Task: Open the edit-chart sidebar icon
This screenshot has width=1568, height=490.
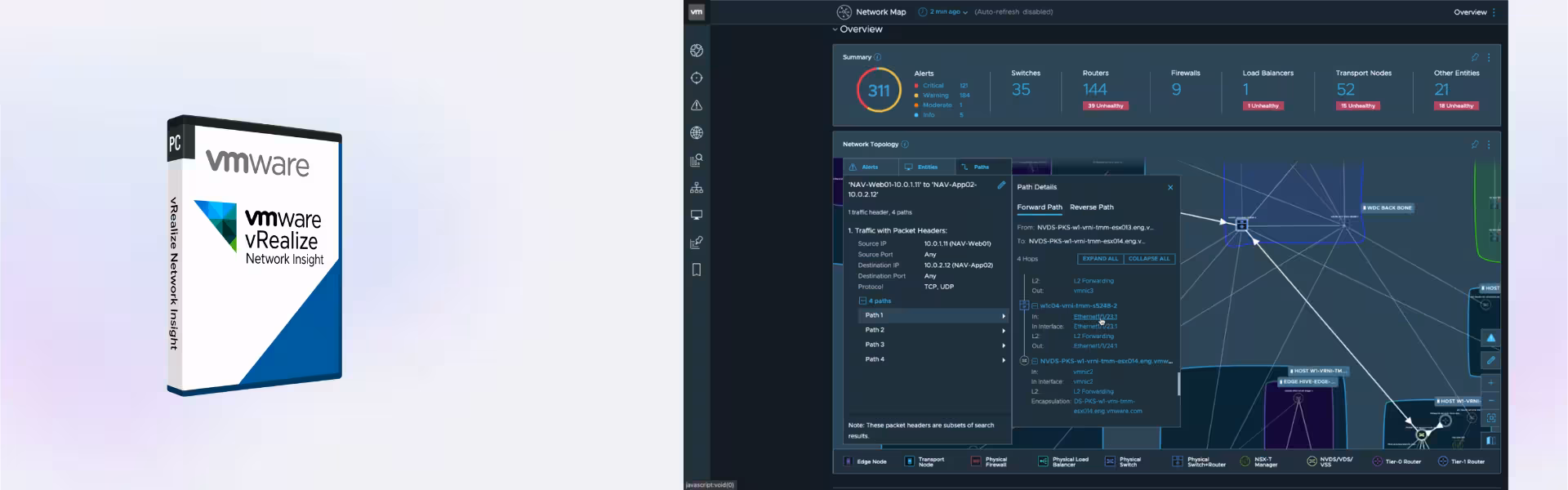Action: coord(697,243)
